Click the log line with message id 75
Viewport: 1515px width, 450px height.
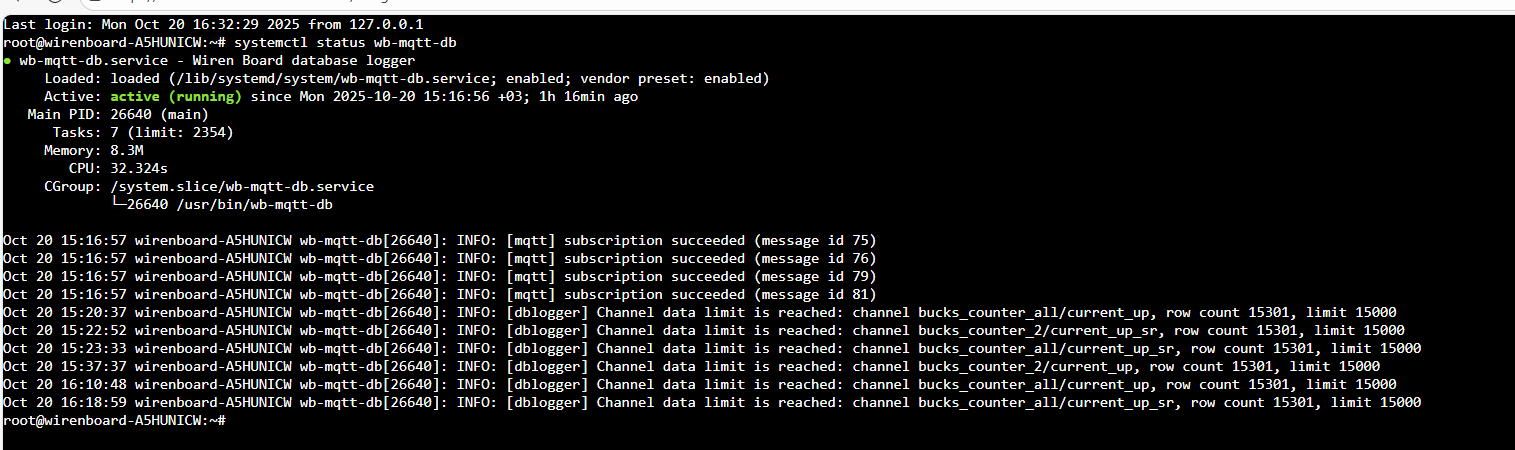click(x=440, y=241)
